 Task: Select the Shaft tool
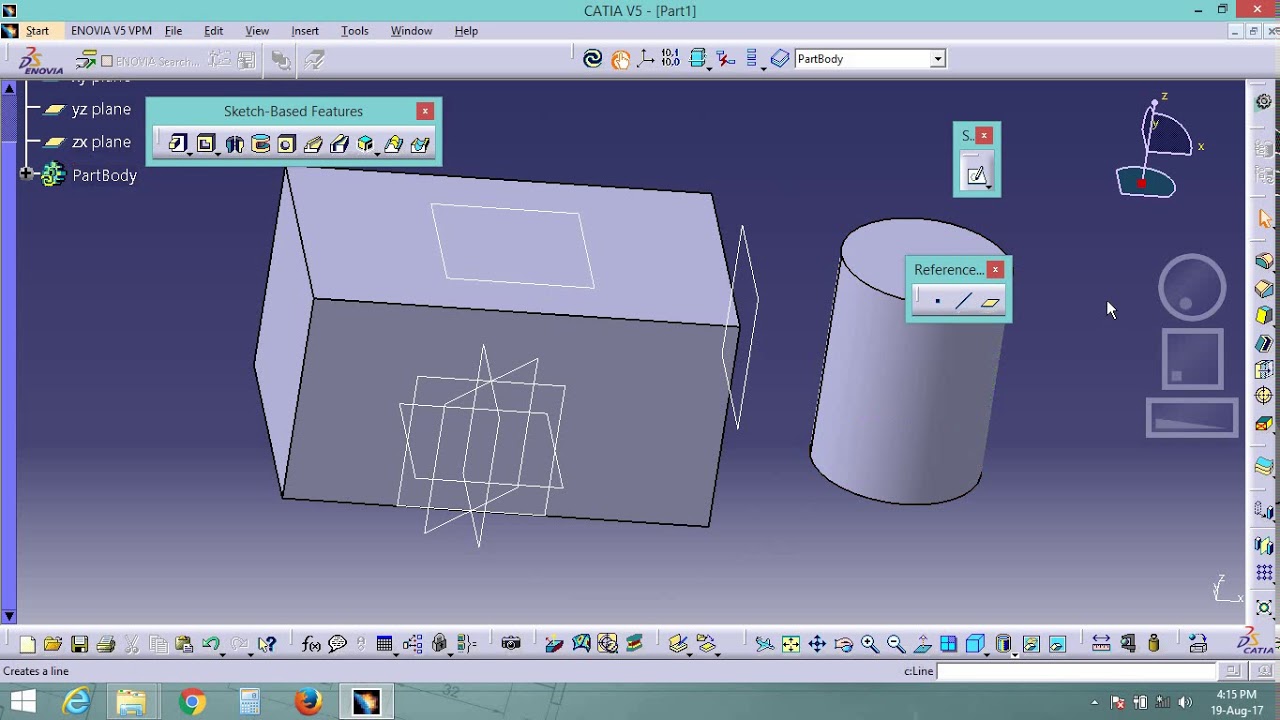click(235, 144)
